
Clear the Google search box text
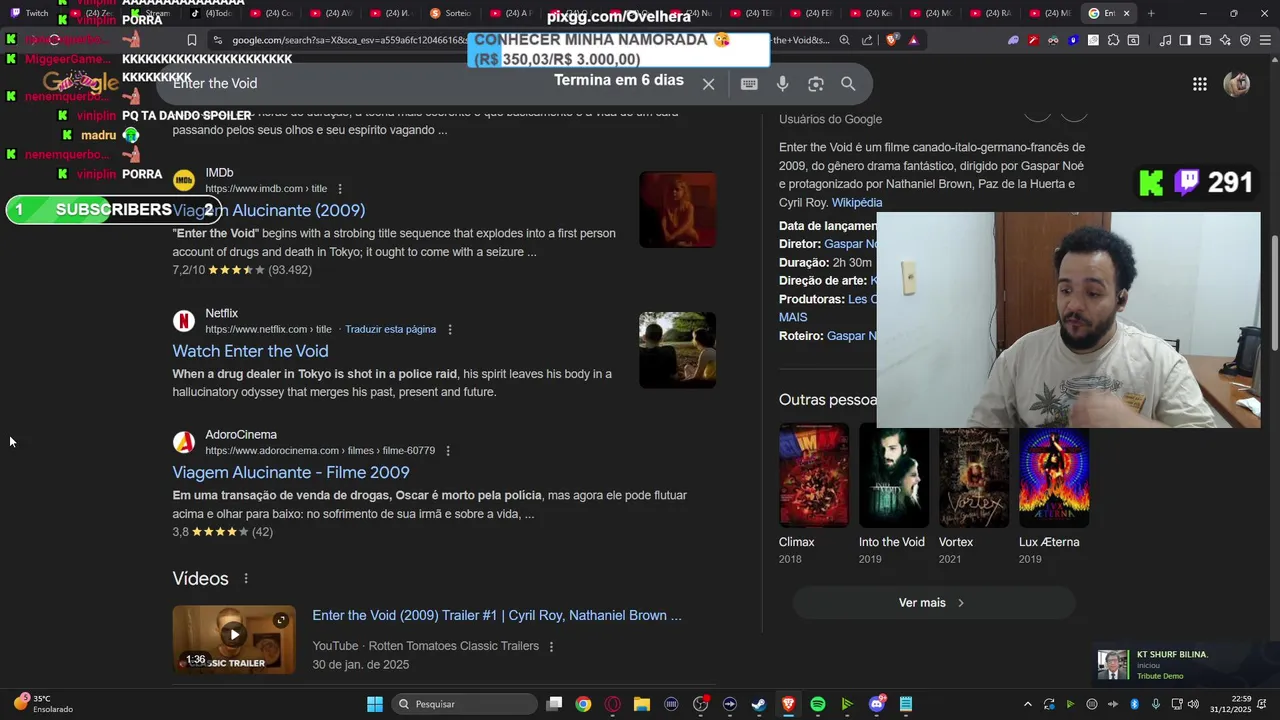point(708,84)
